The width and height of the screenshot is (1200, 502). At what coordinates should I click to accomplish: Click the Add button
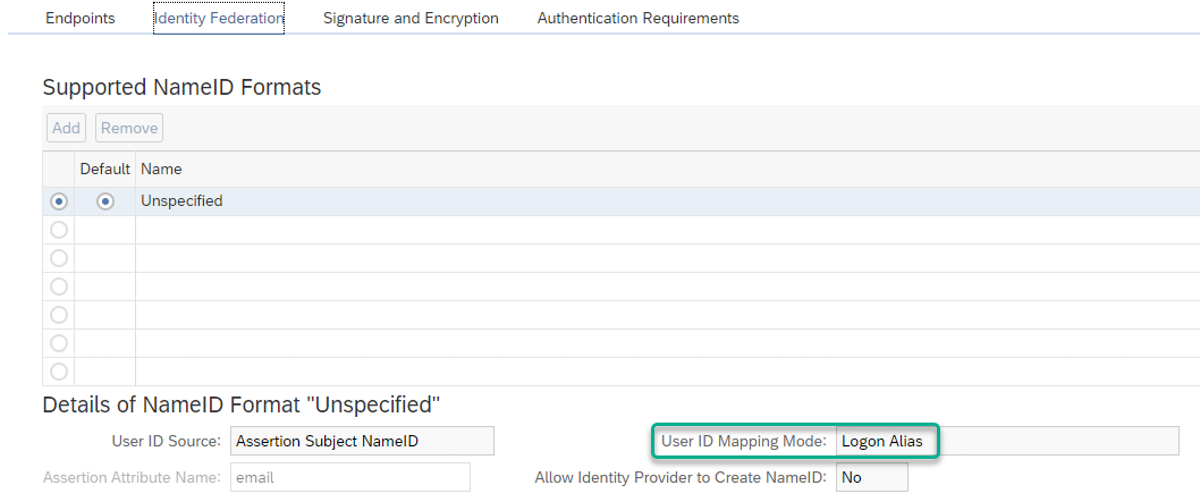[66, 128]
